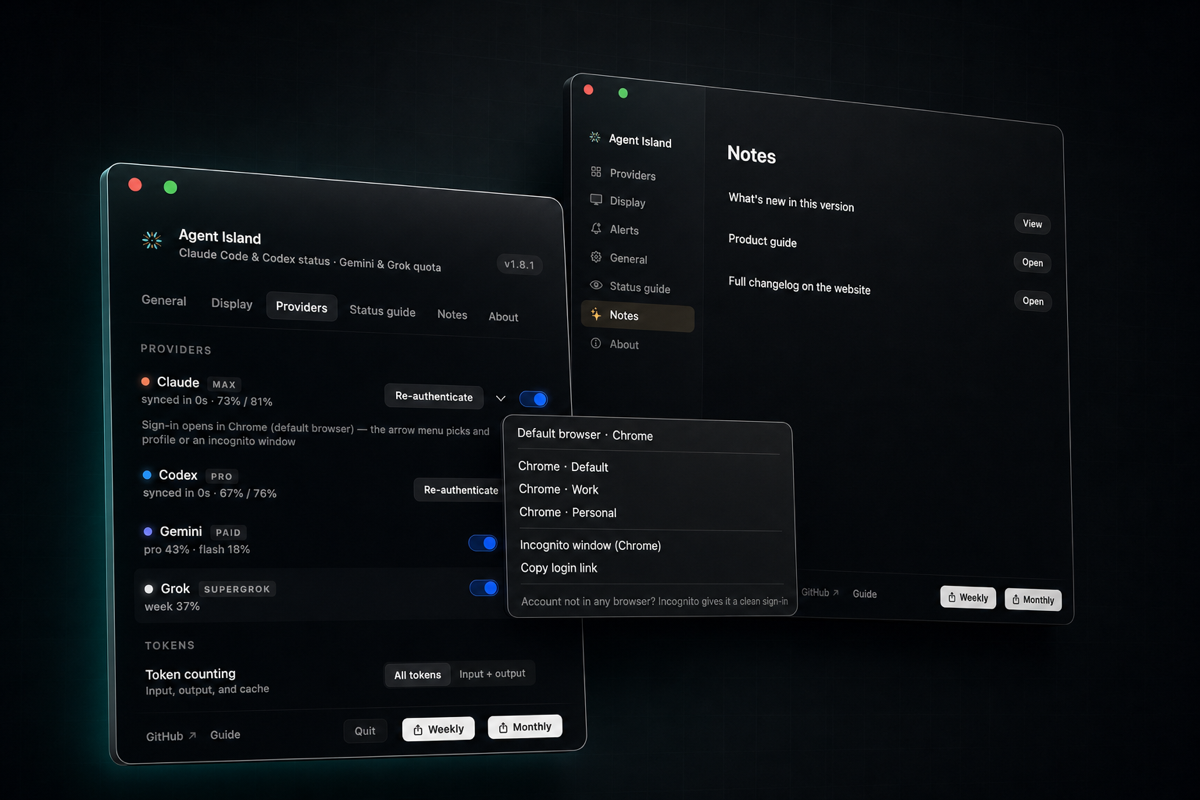This screenshot has width=1200, height=800.
Task: Click the text 'synced in 0s · 73% / 81%'
Action: (x=207, y=400)
